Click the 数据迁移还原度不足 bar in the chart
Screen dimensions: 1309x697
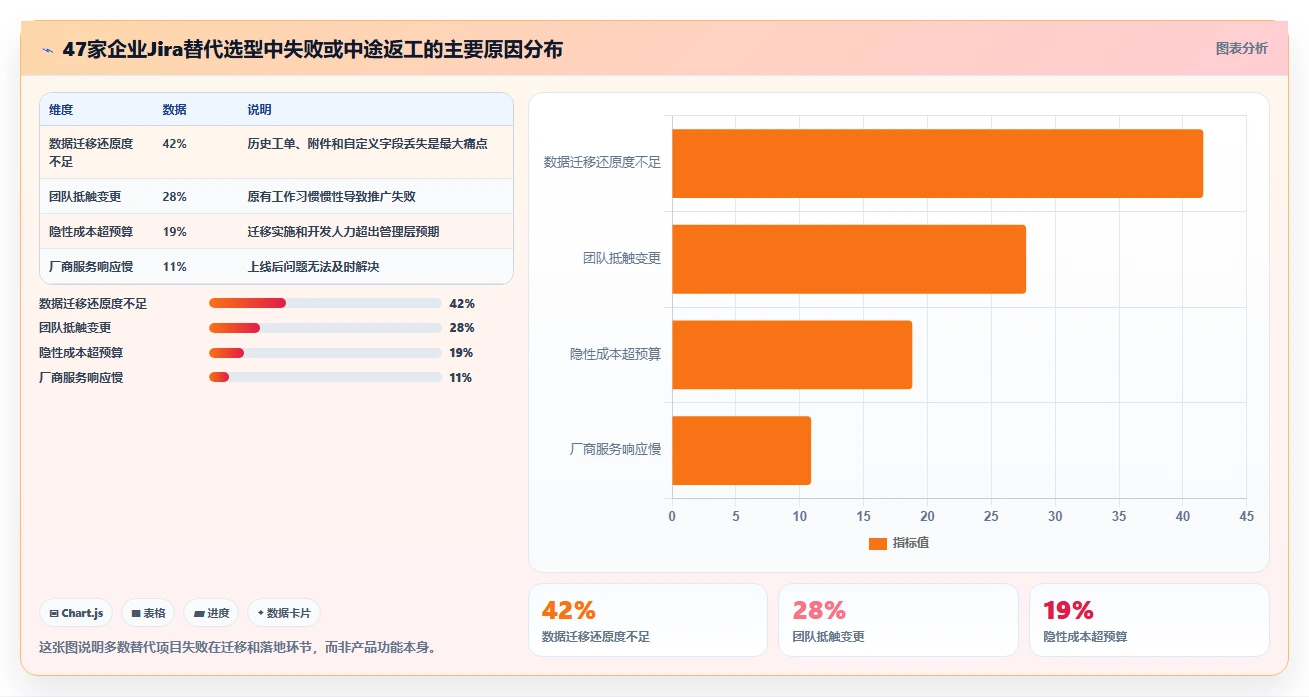click(937, 163)
